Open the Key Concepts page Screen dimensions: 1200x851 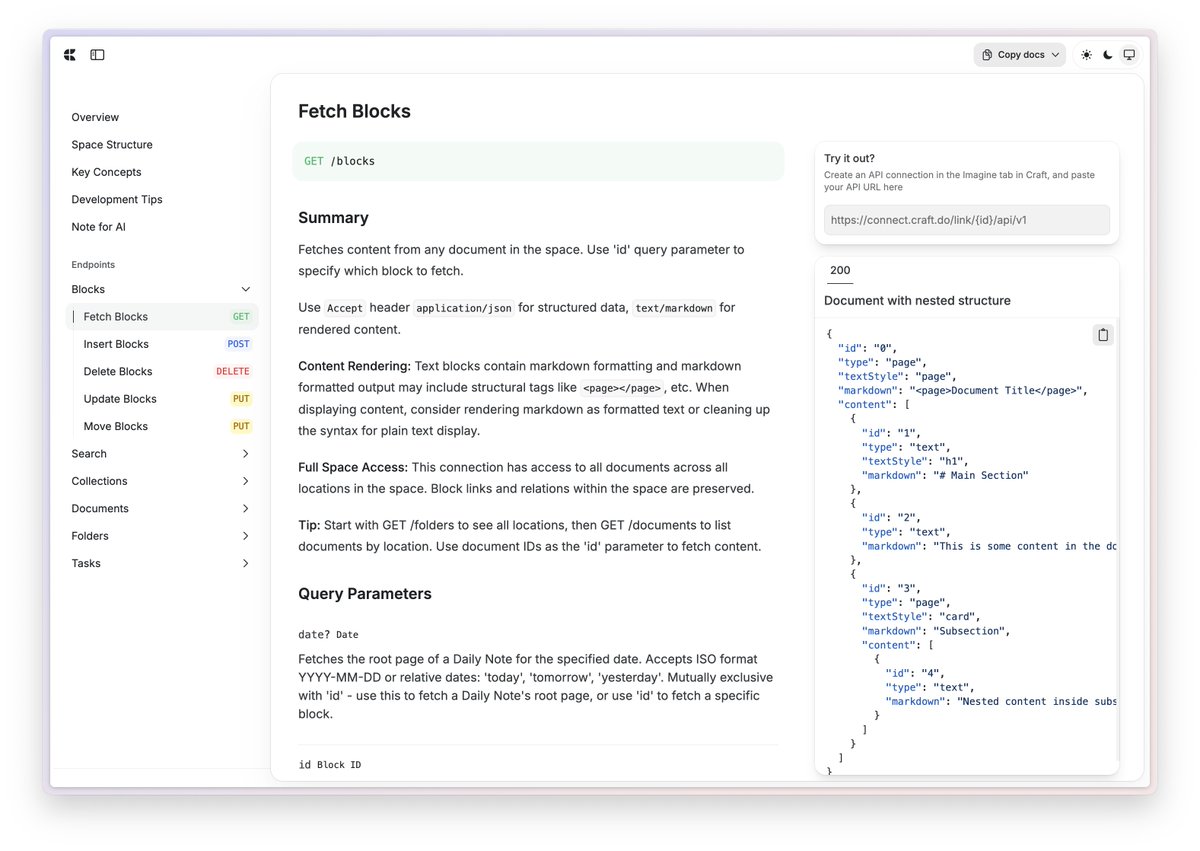[x=106, y=172]
